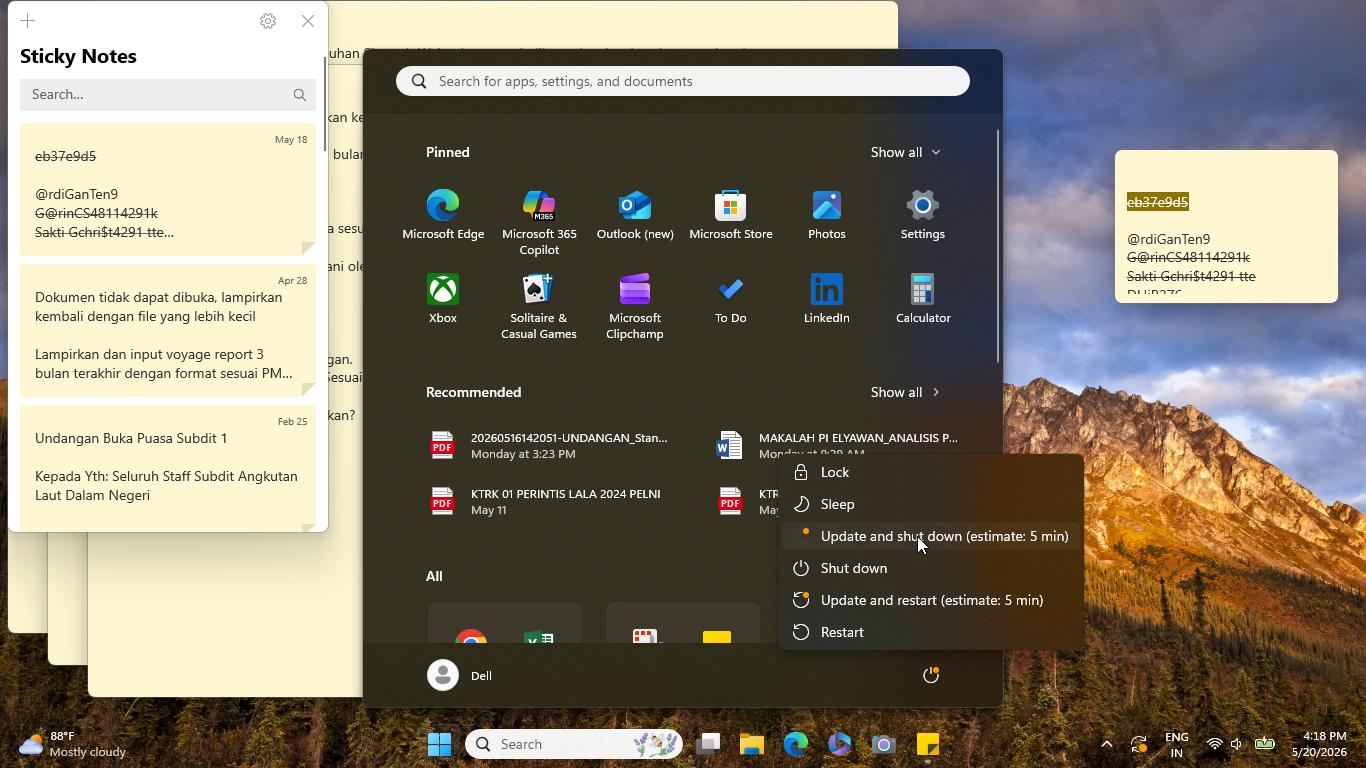
Task: Open the Apr 28 note about Dokumen
Action: click(x=168, y=330)
